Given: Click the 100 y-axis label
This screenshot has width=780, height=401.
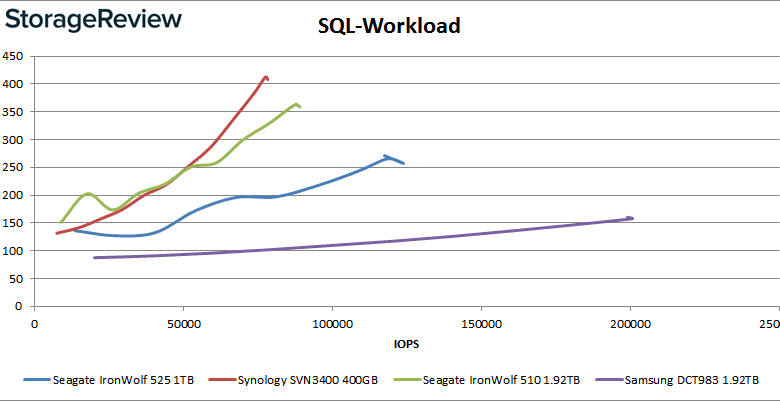Looking at the screenshot, I should tap(13, 251).
